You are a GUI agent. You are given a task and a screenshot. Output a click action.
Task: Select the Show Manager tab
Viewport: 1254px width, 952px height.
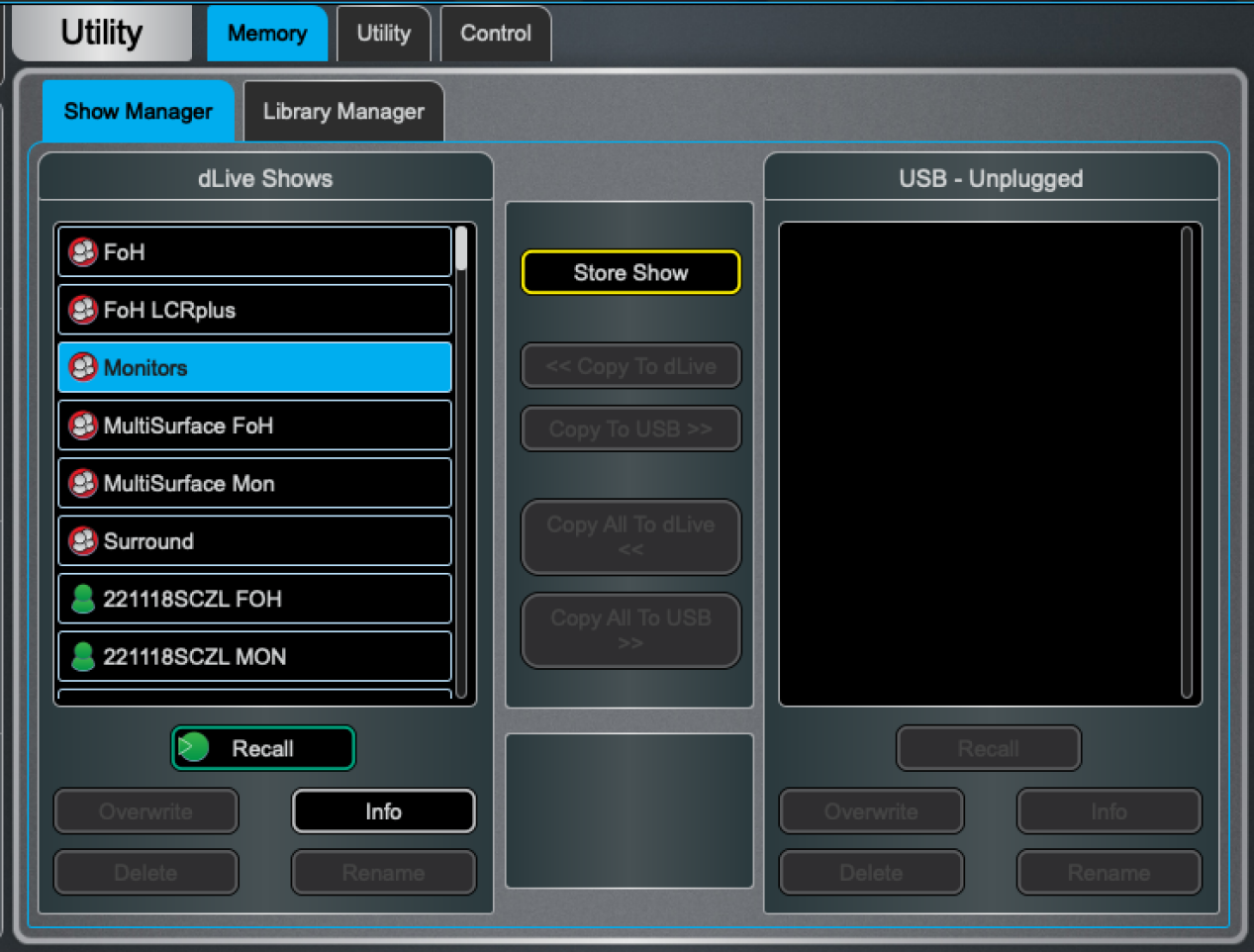pyautogui.click(x=139, y=111)
